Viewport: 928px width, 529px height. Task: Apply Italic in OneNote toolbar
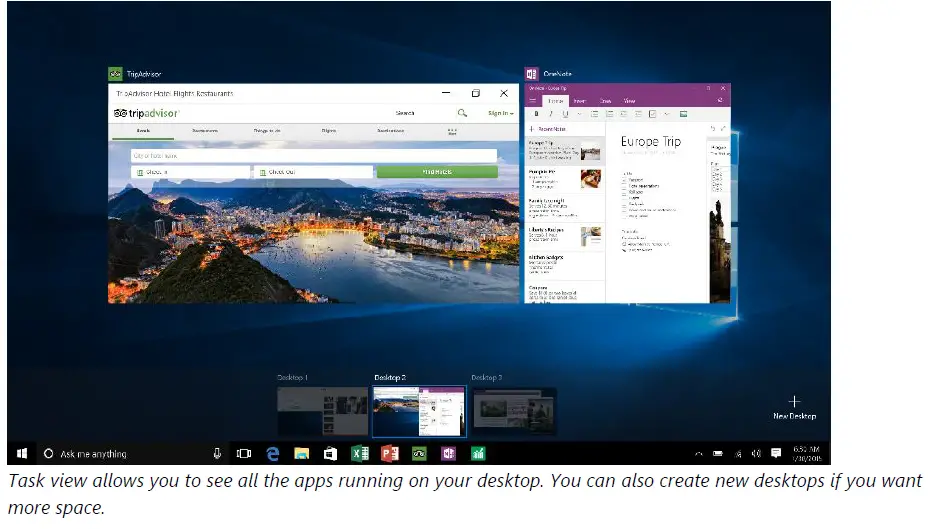click(x=551, y=114)
